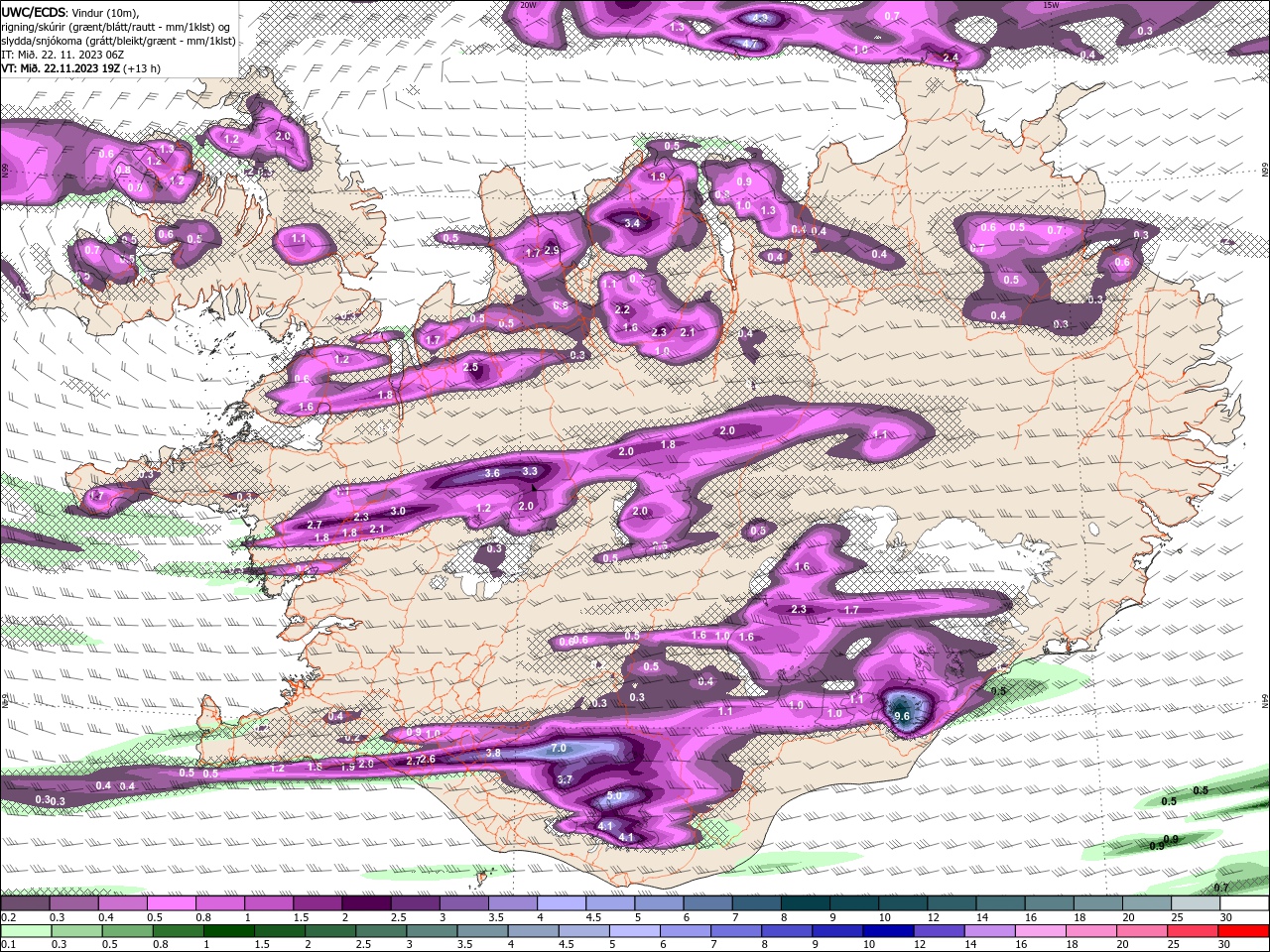Select the grey-purple 0.2 swatch, upper scale
The image size is (1270, 952).
point(25,903)
